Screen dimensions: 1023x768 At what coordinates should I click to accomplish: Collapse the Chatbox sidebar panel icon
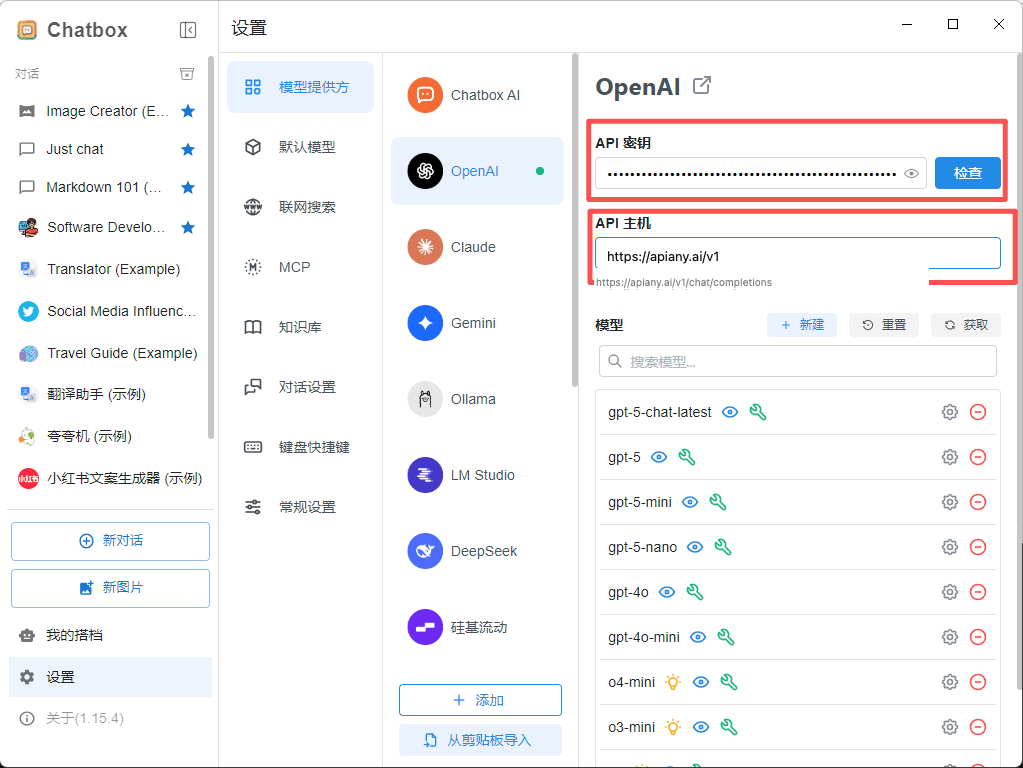(188, 30)
